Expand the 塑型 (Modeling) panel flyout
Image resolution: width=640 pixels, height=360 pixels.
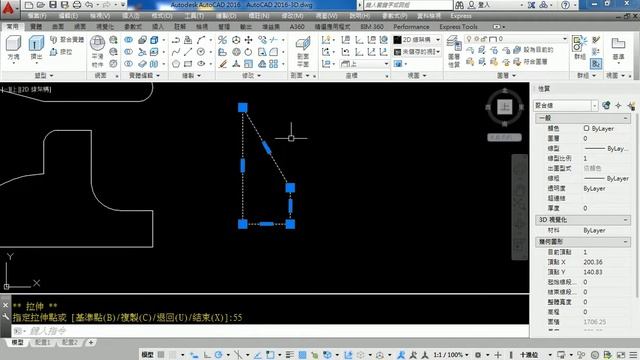[x=44, y=76]
